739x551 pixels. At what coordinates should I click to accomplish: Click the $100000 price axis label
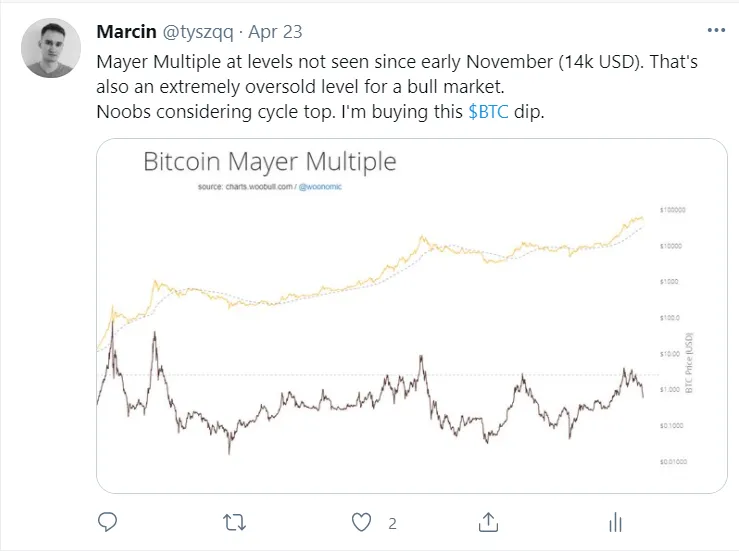click(x=673, y=210)
